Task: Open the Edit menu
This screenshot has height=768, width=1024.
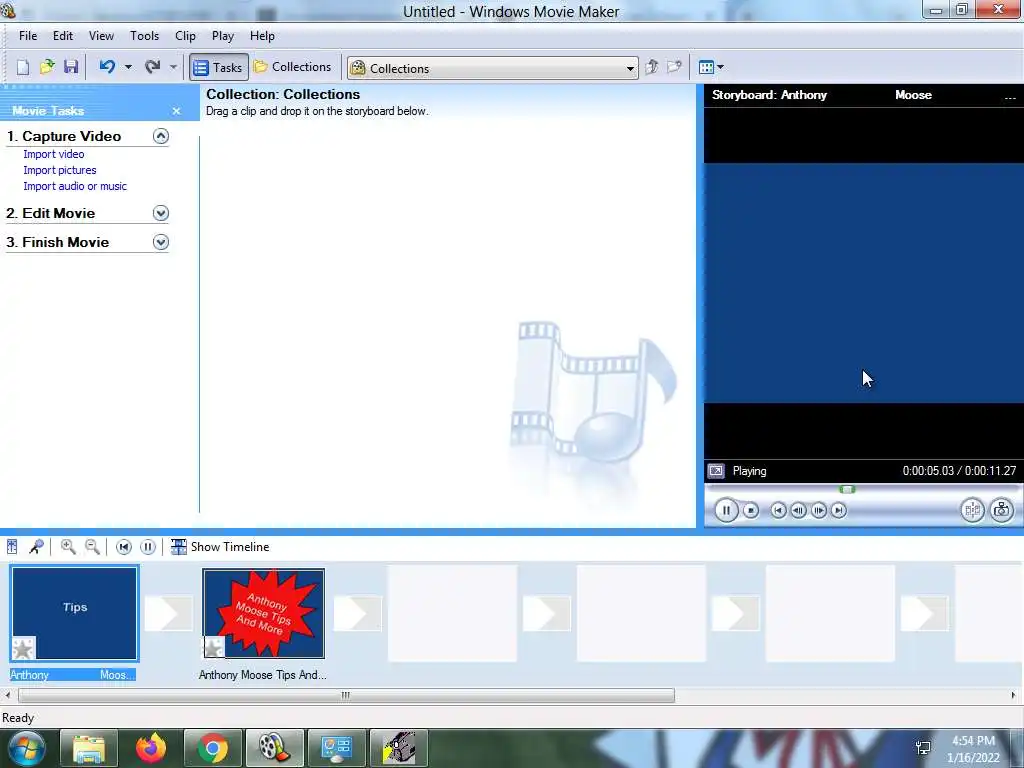Action: 63,36
